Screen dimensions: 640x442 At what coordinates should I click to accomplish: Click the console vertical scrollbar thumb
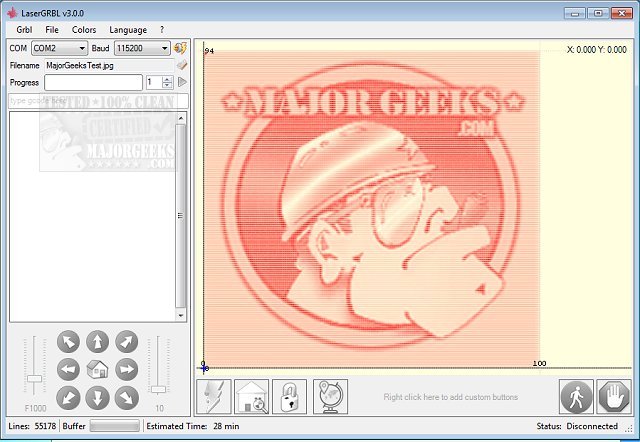pyautogui.click(x=180, y=216)
